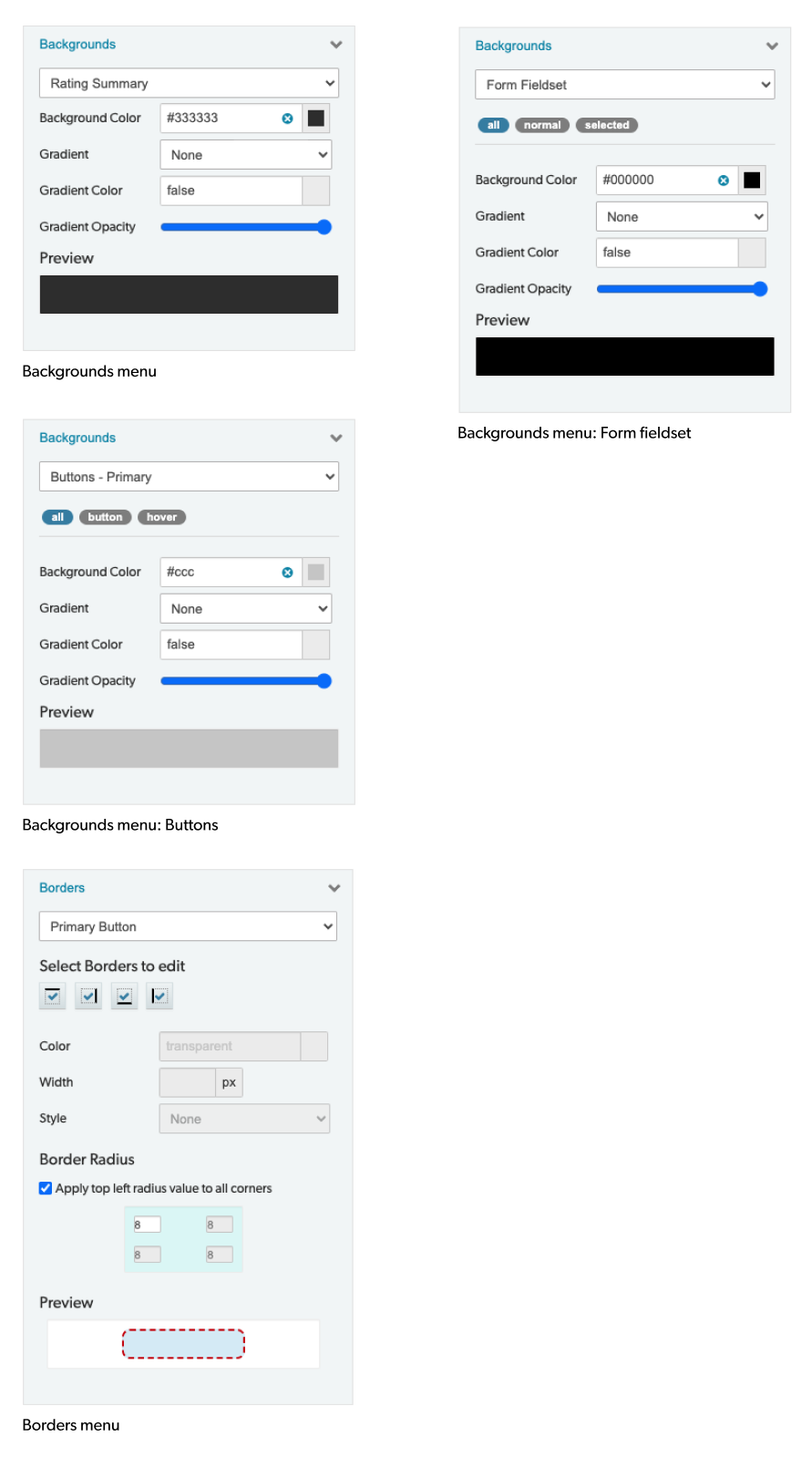This screenshot has height=1458, width=812.
Task: Uncheck Apply top left radius to all corners
Action: [46, 1188]
